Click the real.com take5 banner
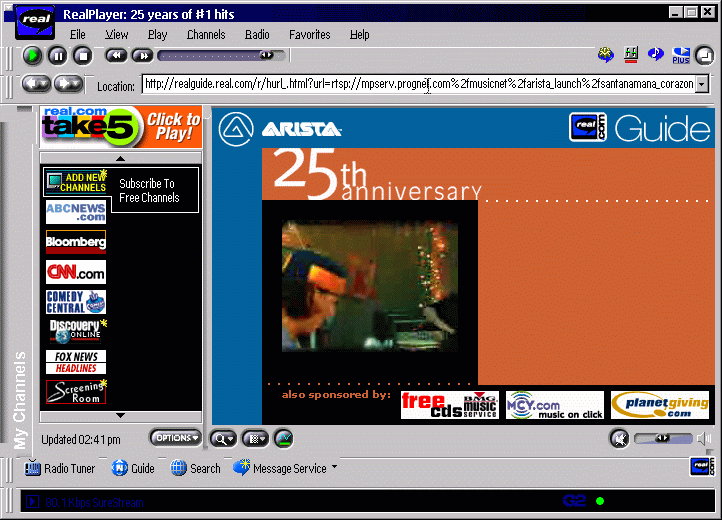The image size is (722, 520). point(121,127)
